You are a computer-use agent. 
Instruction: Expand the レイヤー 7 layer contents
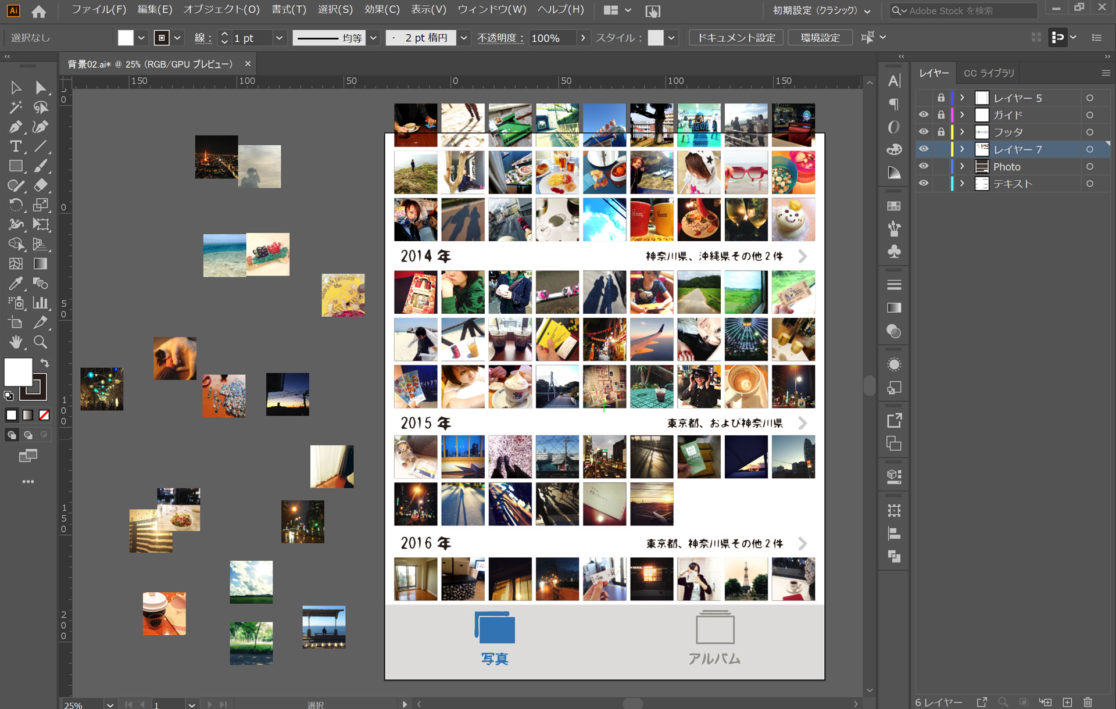click(x=962, y=150)
